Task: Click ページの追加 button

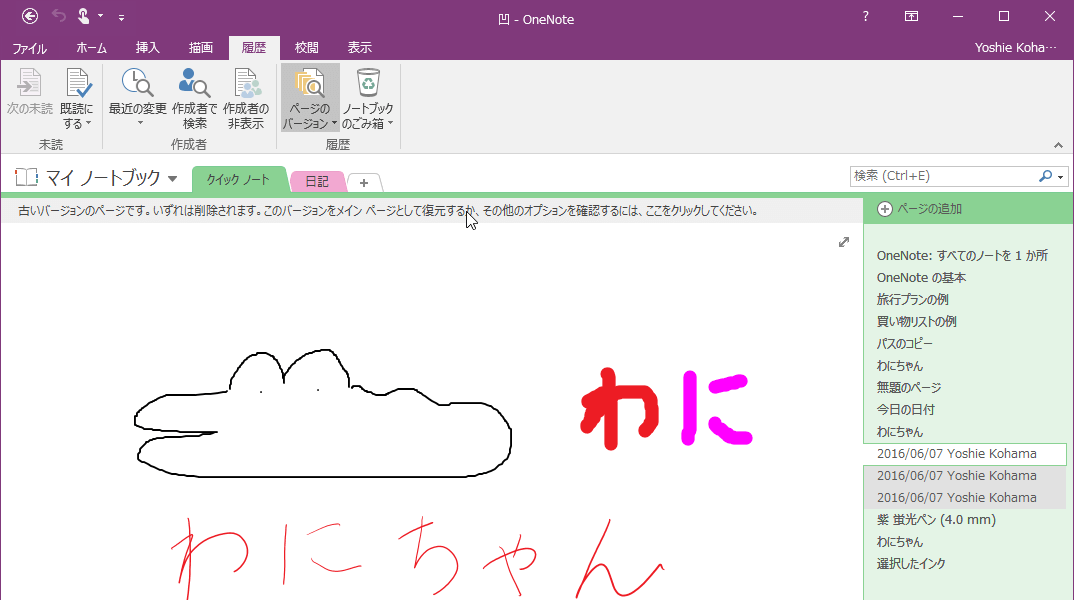Action: pyautogui.click(x=929, y=209)
